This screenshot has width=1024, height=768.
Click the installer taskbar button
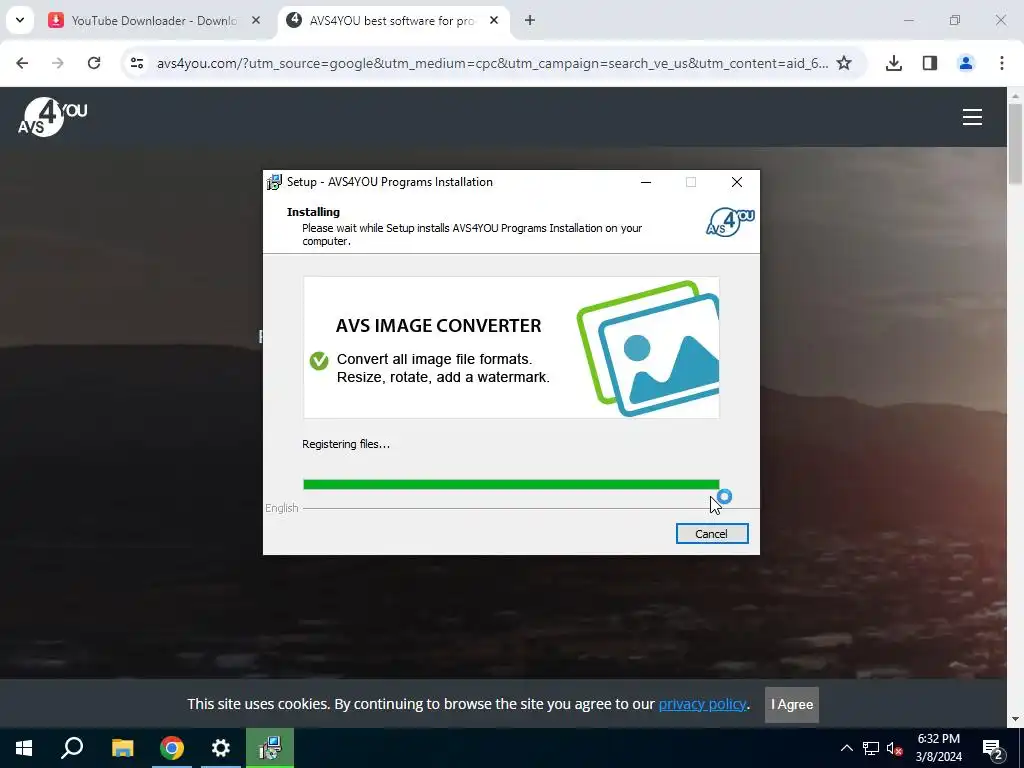click(x=270, y=748)
